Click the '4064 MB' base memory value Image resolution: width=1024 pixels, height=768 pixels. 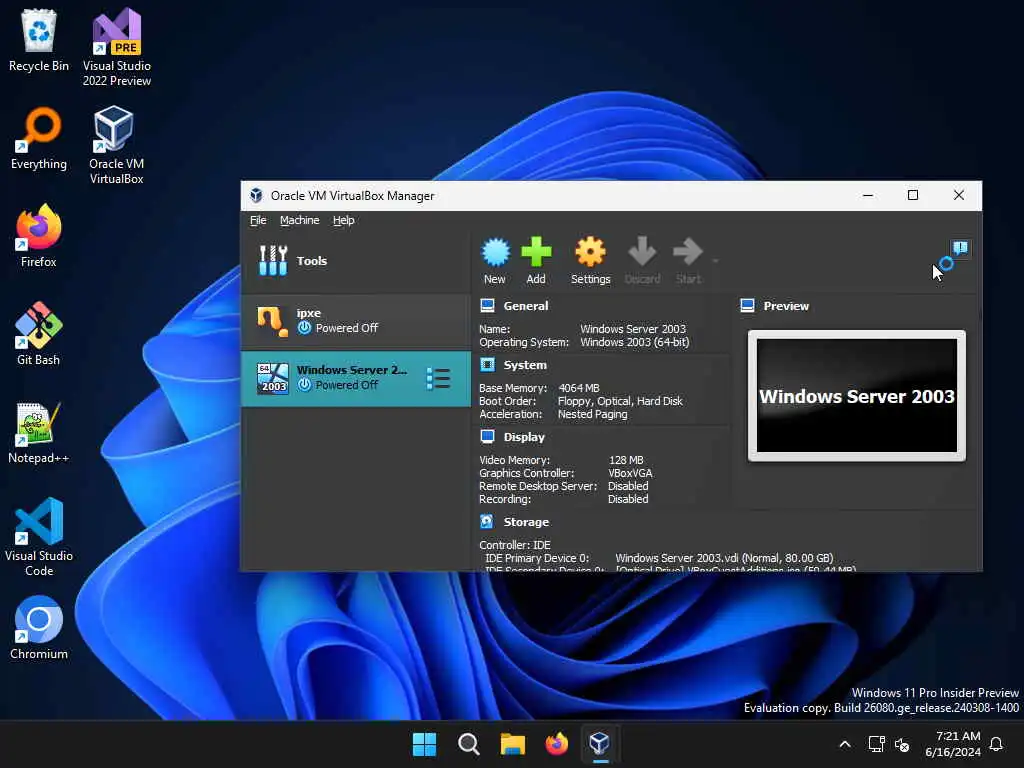point(579,388)
